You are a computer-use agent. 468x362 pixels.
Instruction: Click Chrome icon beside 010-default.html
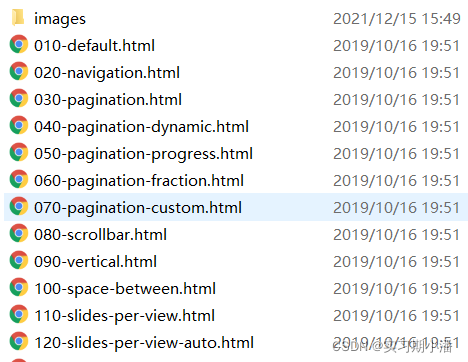pos(19,44)
